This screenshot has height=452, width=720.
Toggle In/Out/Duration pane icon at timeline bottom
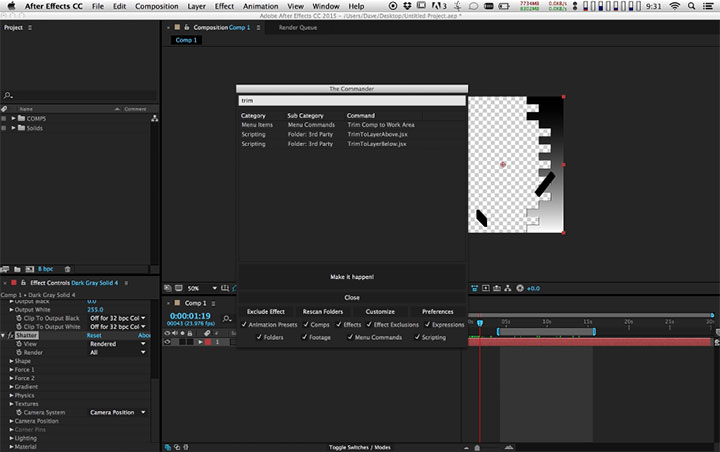186,447
